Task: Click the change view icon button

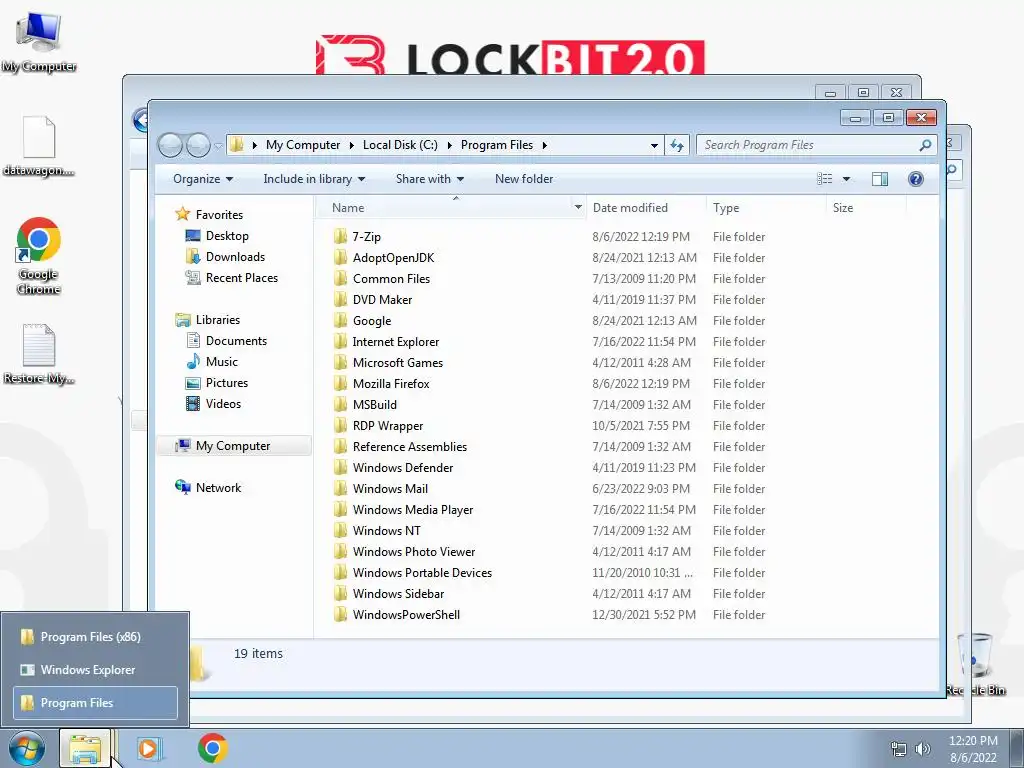Action: [825, 179]
